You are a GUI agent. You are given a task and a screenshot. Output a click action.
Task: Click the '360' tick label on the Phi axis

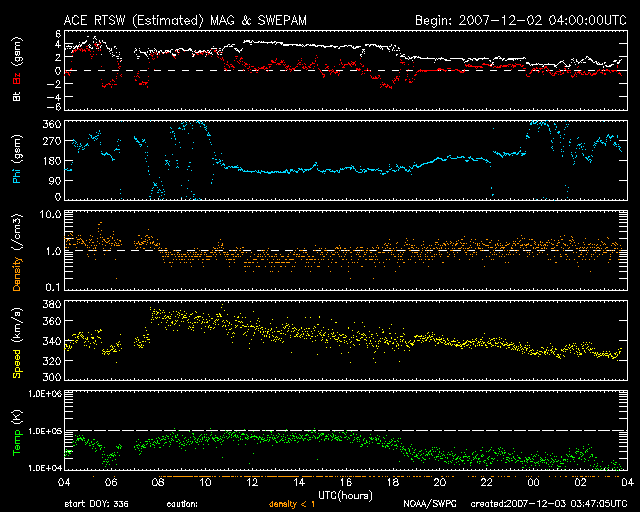click(52, 124)
